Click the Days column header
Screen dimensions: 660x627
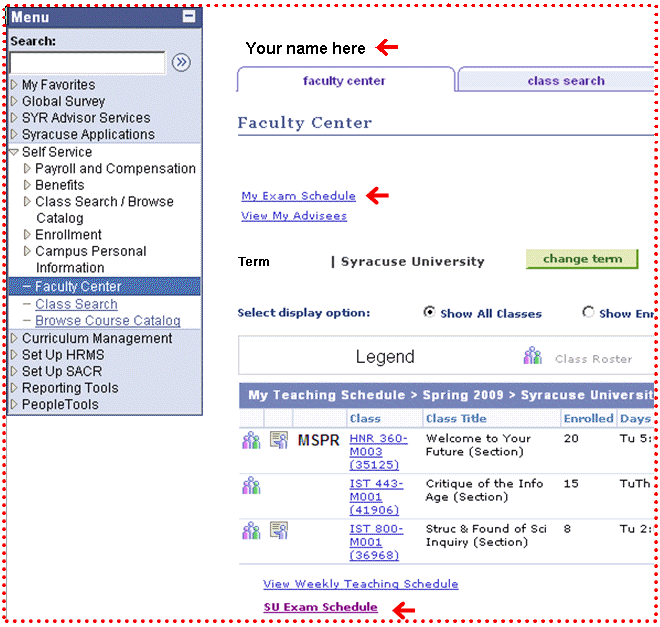coord(635,419)
